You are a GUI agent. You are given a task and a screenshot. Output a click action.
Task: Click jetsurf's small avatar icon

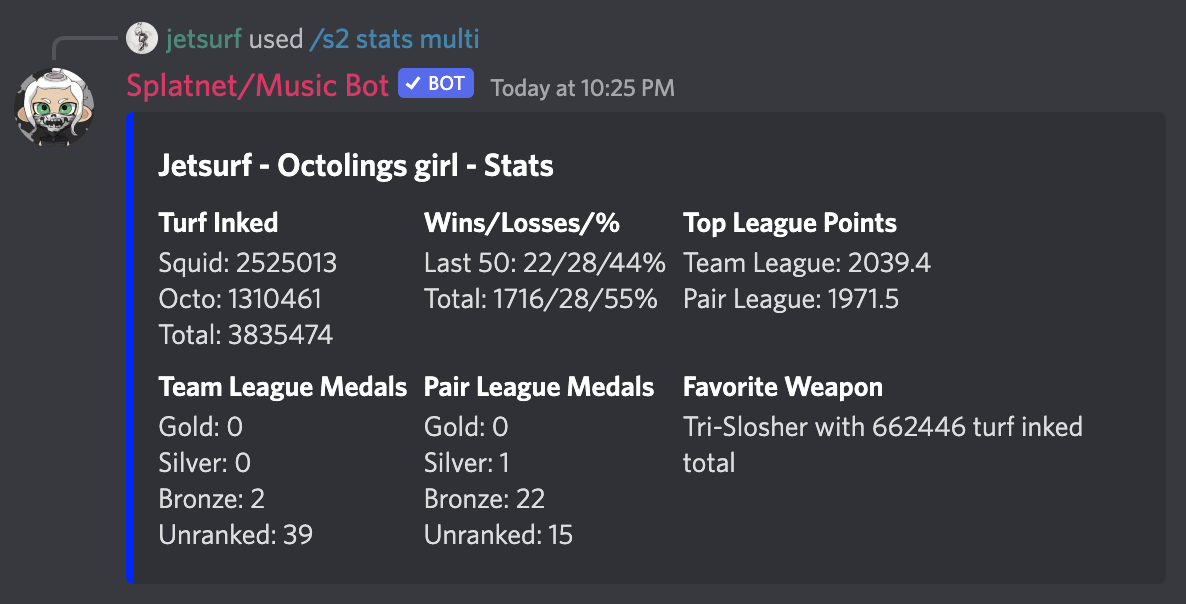[x=141, y=39]
